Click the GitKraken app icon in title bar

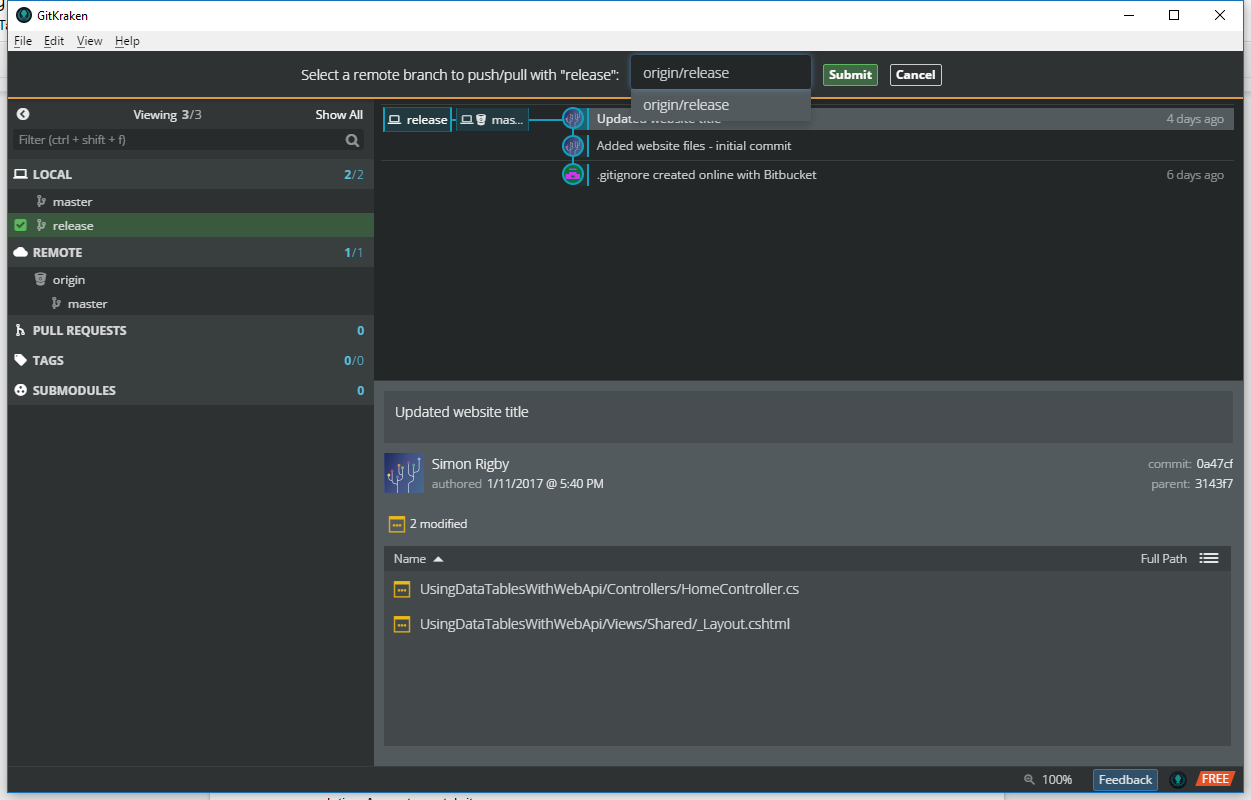click(24, 15)
